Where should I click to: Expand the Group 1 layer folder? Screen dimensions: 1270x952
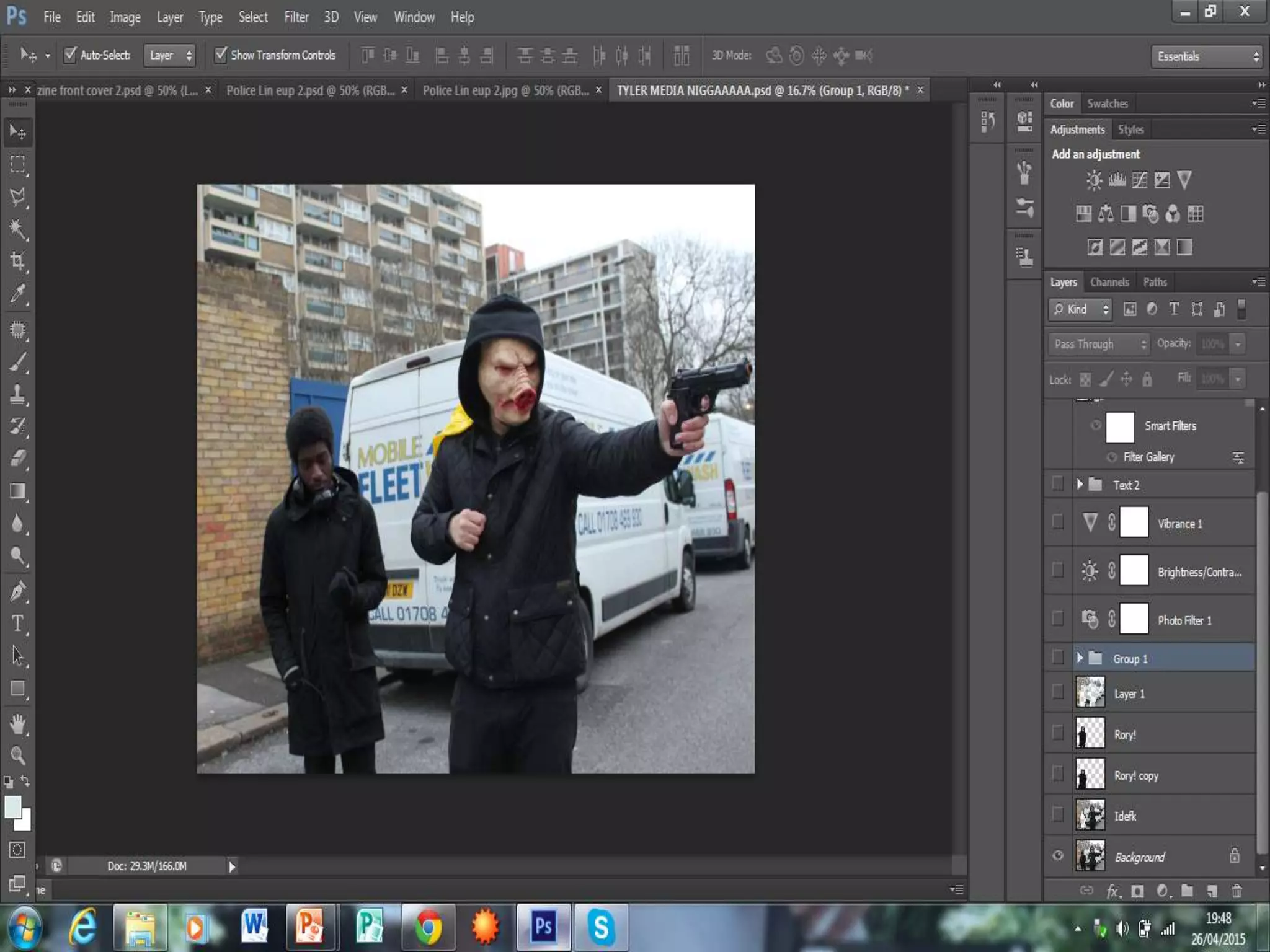(x=1080, y=658)
